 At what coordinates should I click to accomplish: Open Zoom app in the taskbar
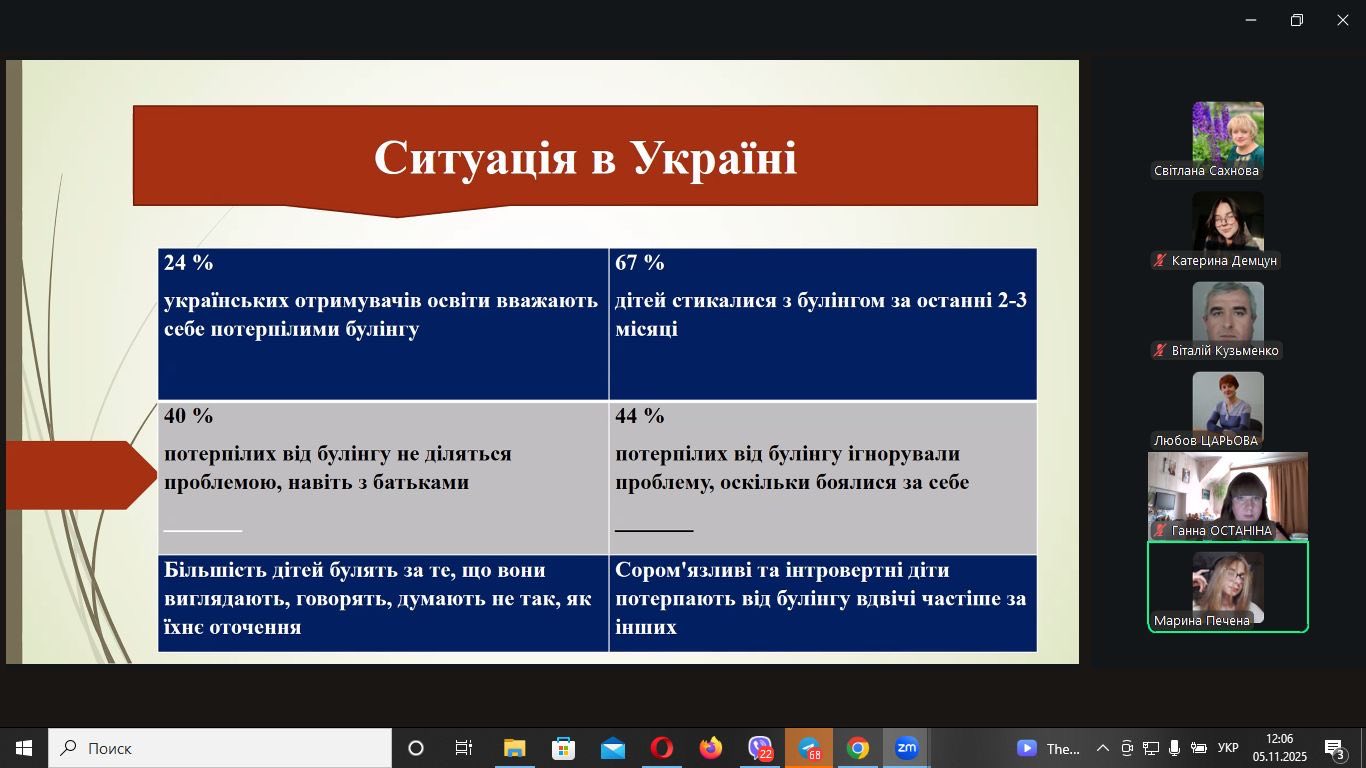tap(906, 748)
